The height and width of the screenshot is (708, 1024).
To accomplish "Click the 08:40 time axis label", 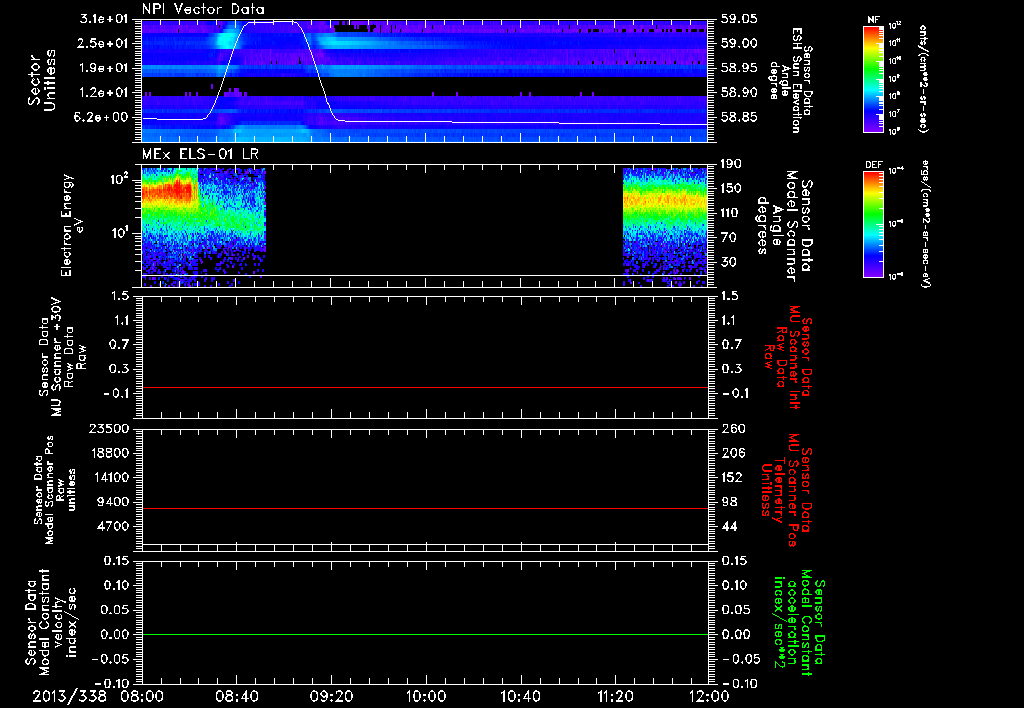I will 236,696.
